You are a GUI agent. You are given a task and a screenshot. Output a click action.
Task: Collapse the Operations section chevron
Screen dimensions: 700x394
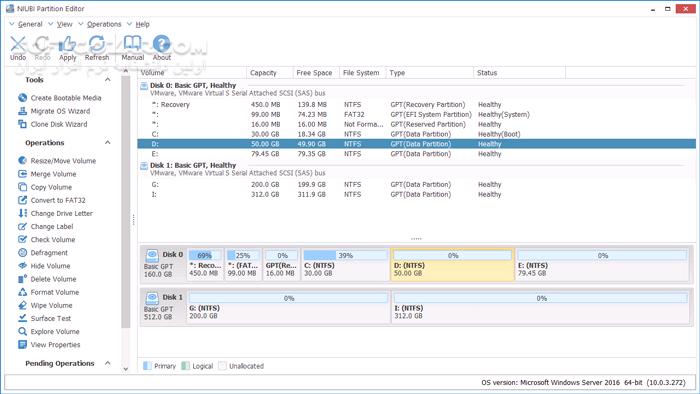pyautogui.click(x=108, y=142)
